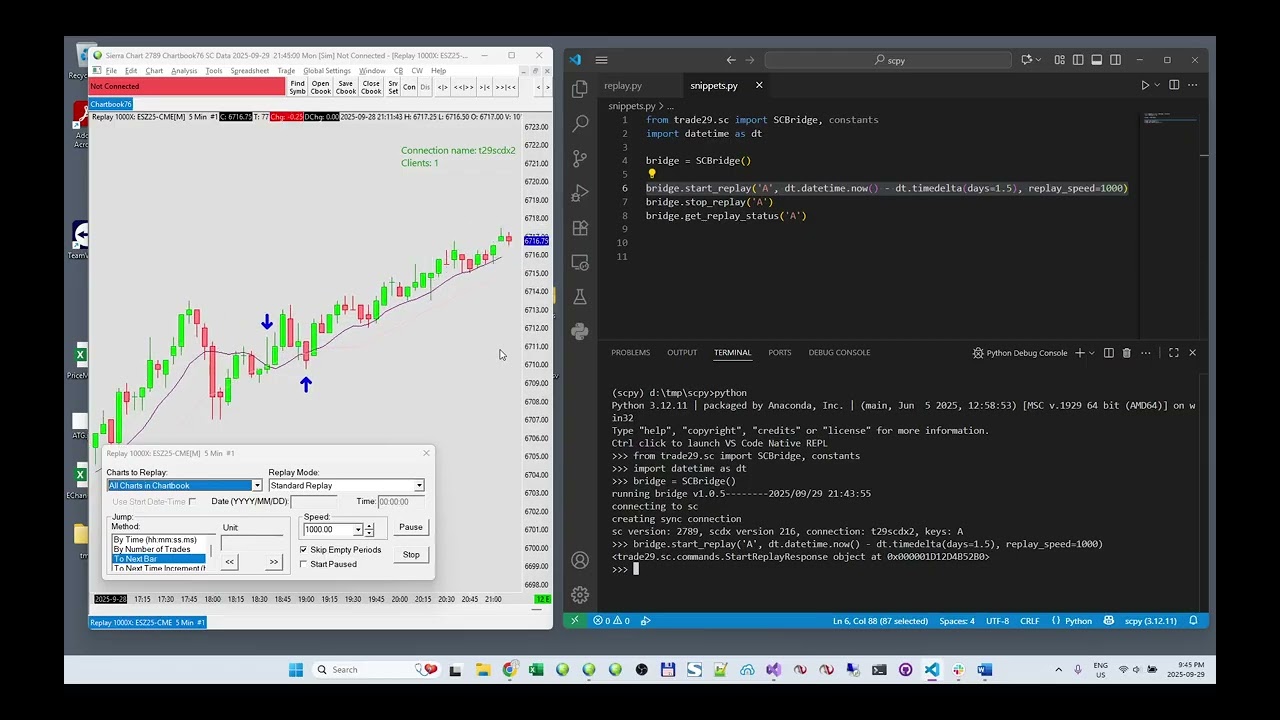Open the Testing flask view

pyautogui.click(x=580, y=297)
